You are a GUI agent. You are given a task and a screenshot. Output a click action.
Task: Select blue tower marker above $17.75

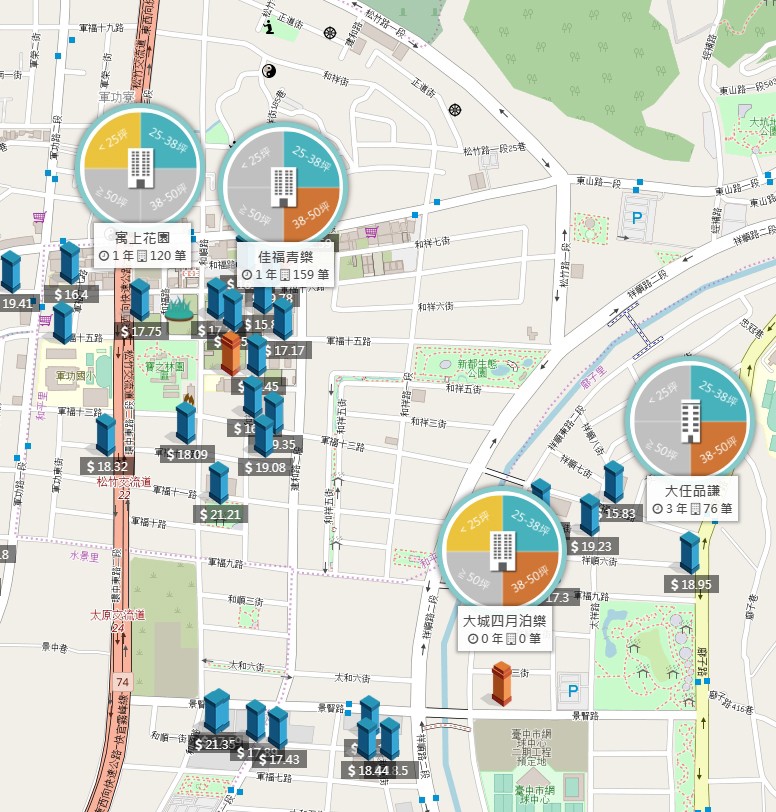pyautogui.click(x=140, y=300)
